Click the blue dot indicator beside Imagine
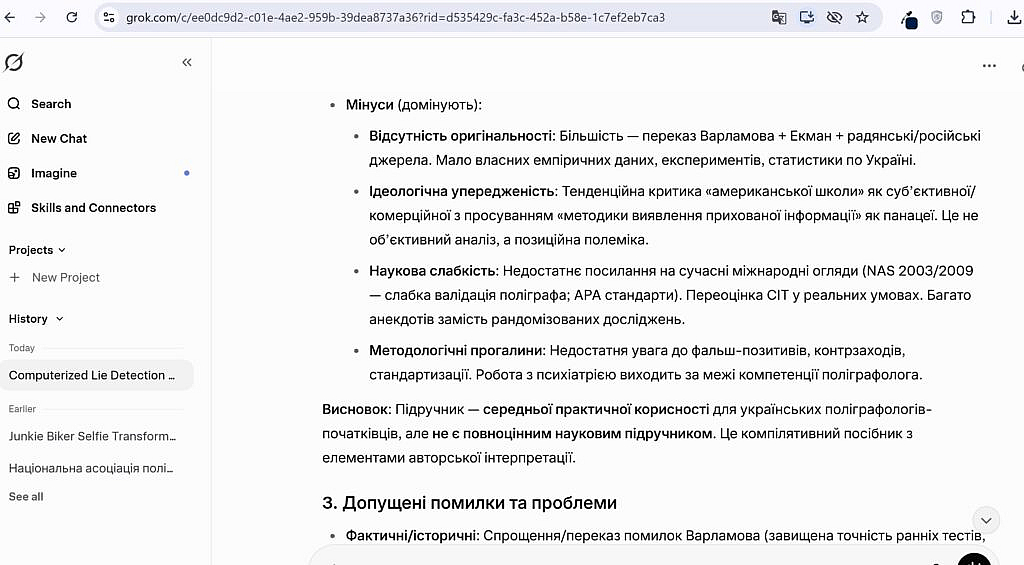1024x565 pixels. coord(187,173)
